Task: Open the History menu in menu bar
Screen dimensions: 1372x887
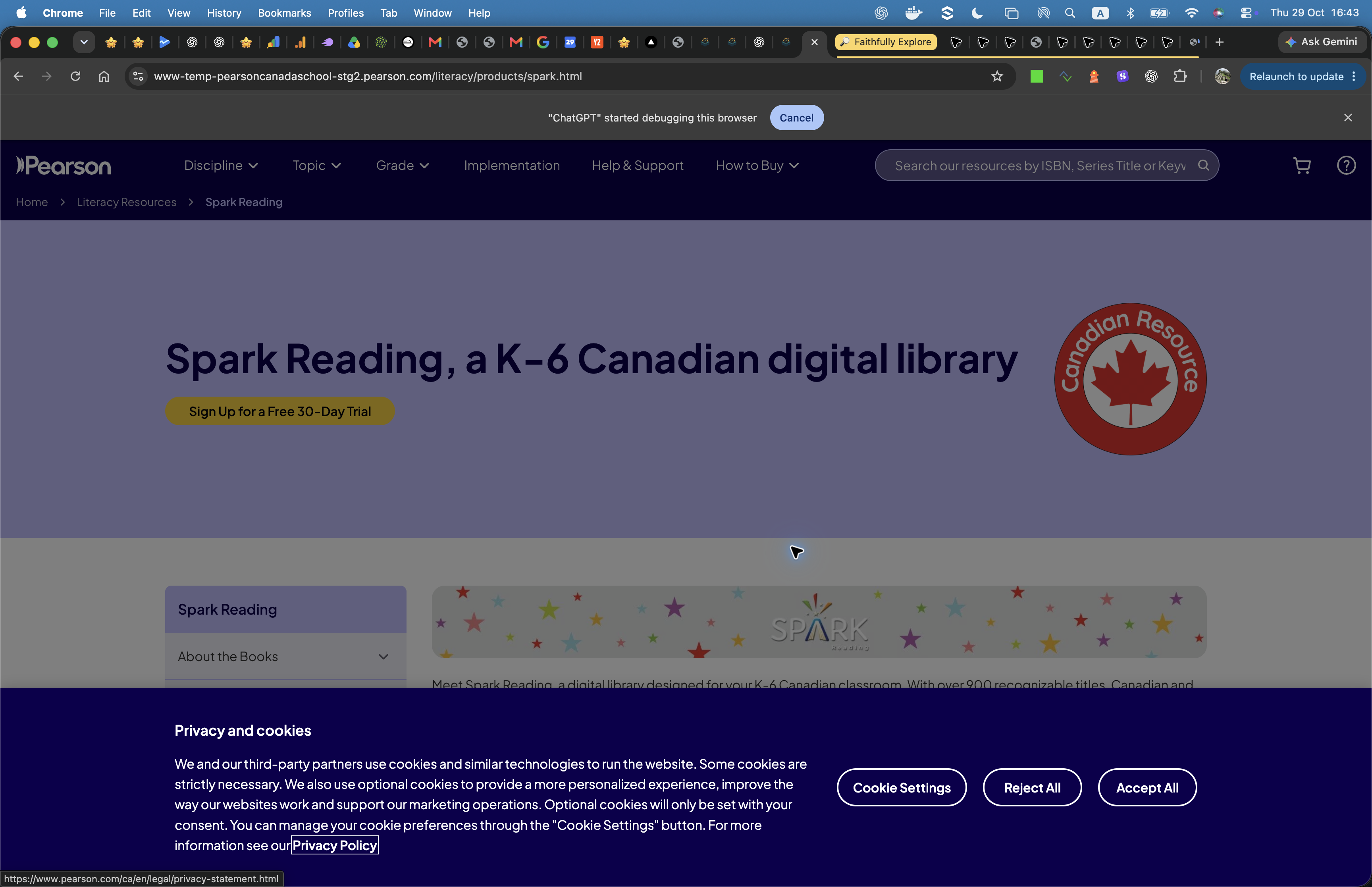Action: coord(224,13)
